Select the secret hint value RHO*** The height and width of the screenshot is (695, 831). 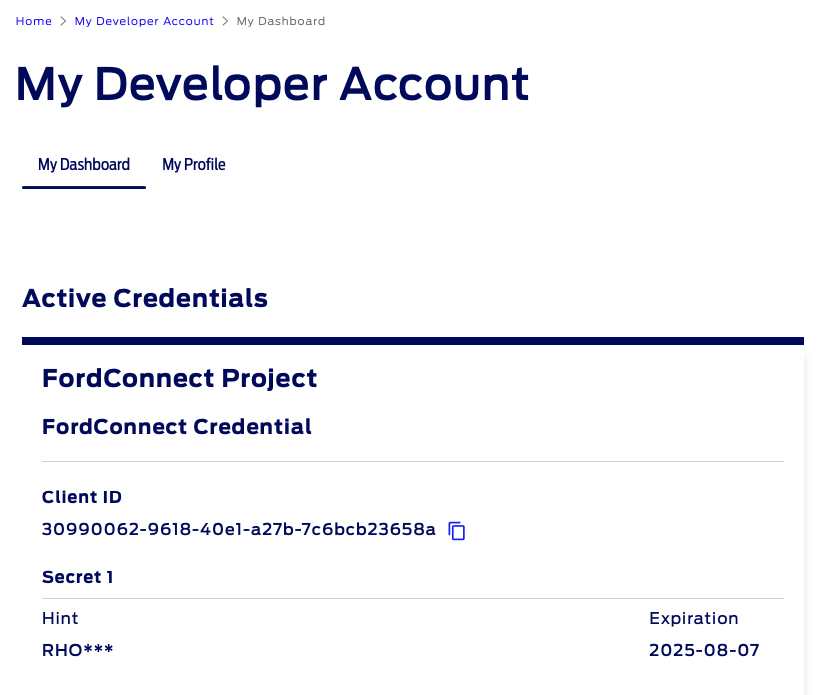(x=77, y=650)
